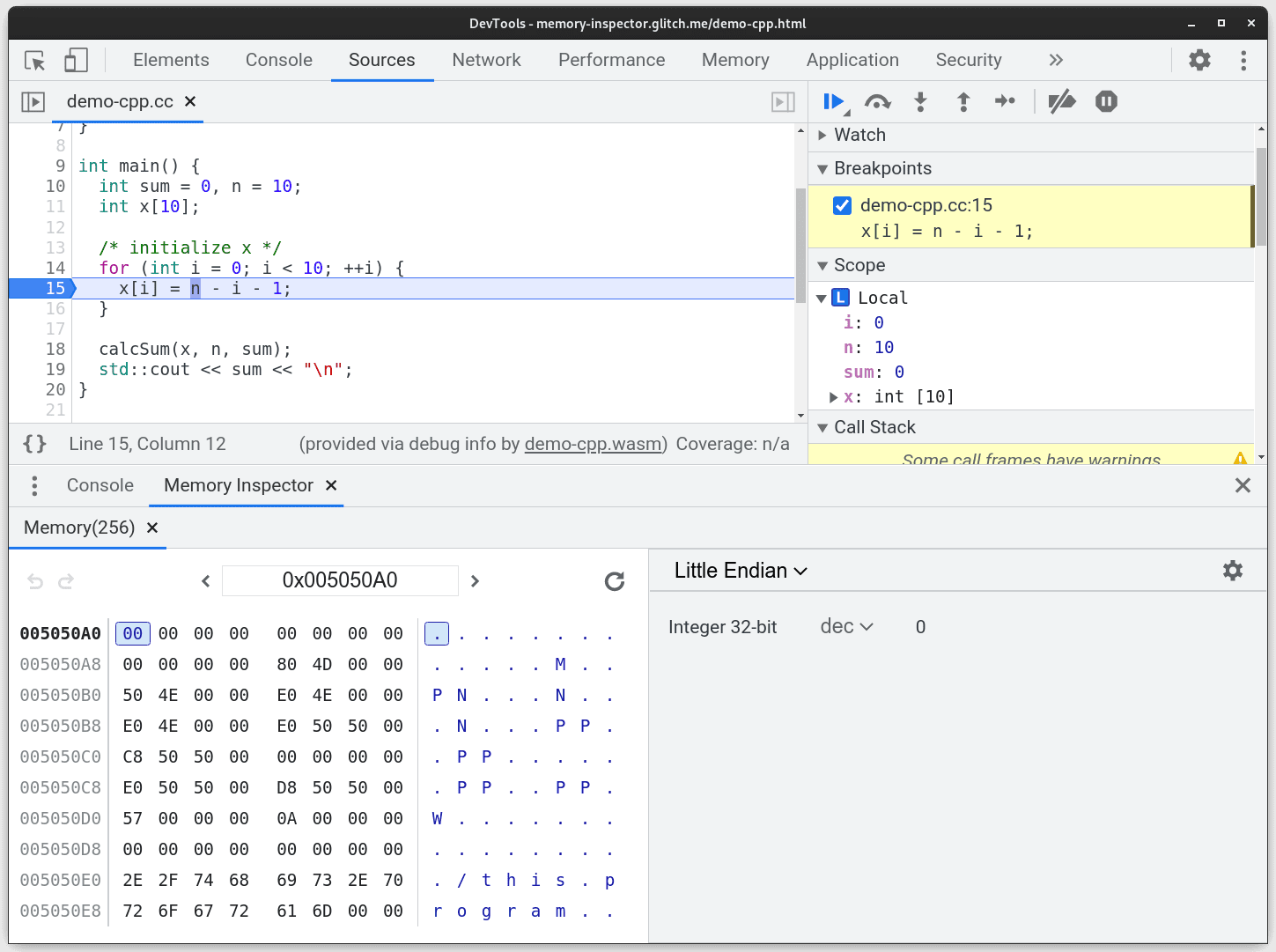Expand the x int array in Scope
Screen dimensions: 1276x952
point(833,396)
